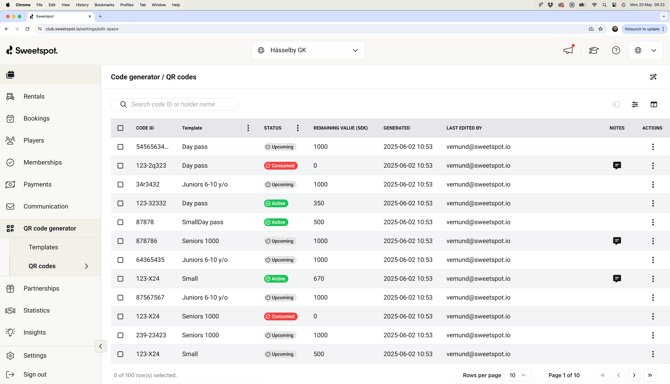This screenshot has width=670, height=384.
Task: Open the browser tab list chevron
Action: coord(664,16)
